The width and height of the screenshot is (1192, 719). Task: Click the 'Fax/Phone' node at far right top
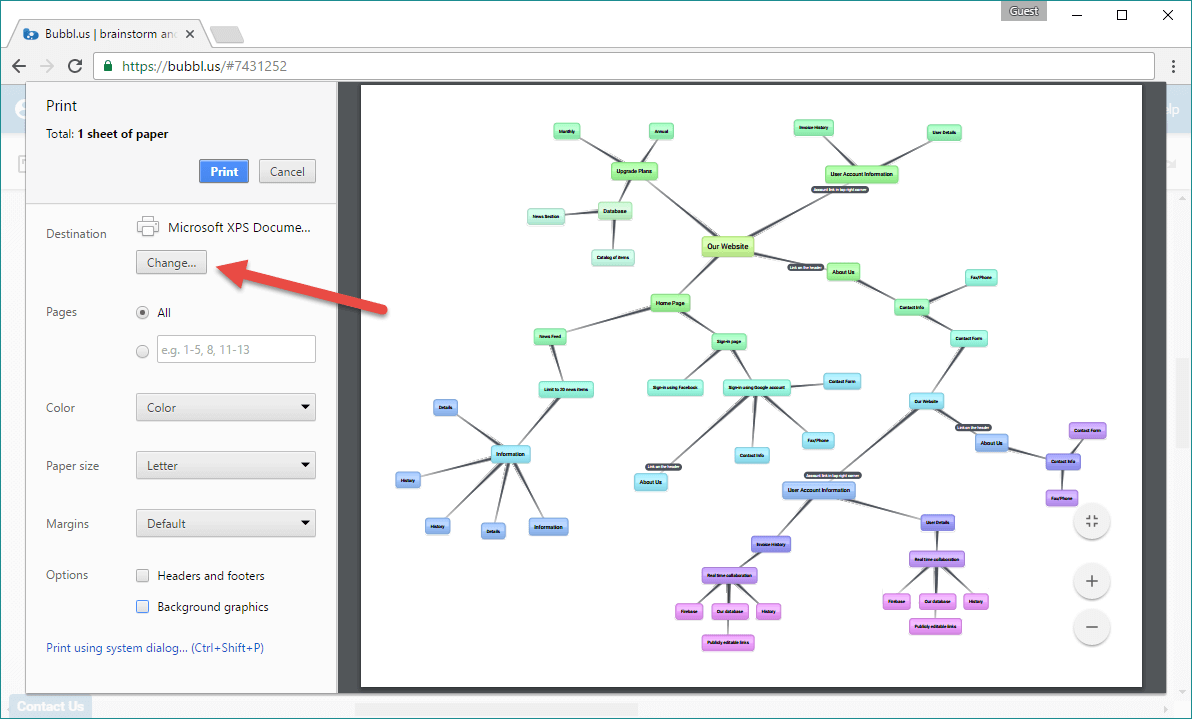[x=981, y=277]
